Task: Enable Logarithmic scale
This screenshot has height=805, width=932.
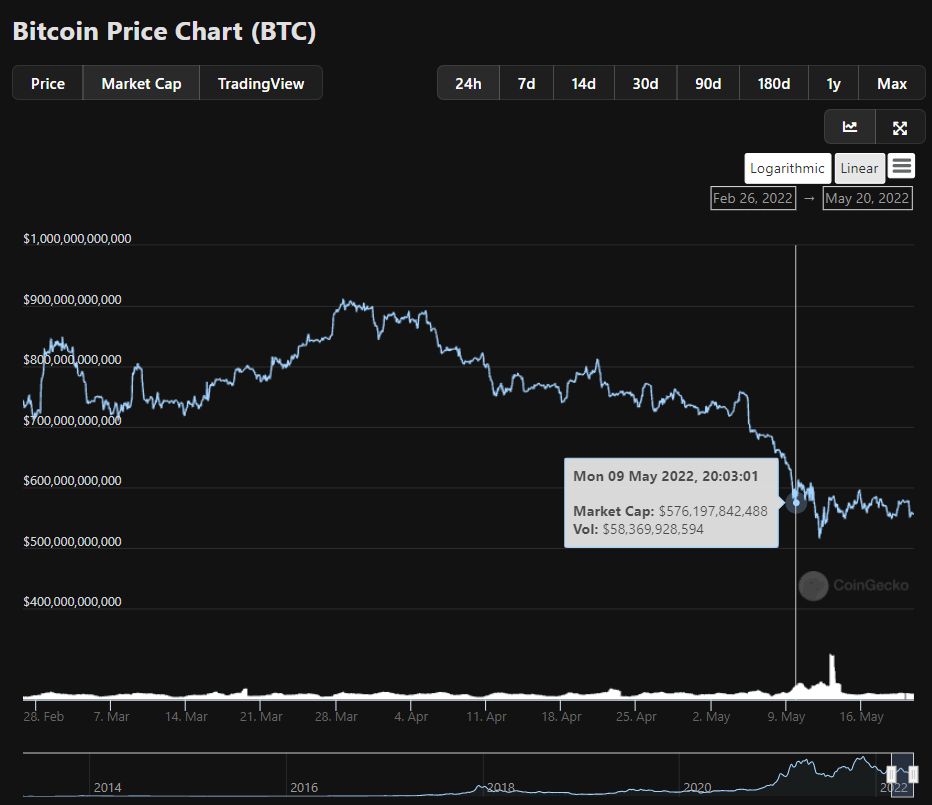Action: [x=787, y=168]
